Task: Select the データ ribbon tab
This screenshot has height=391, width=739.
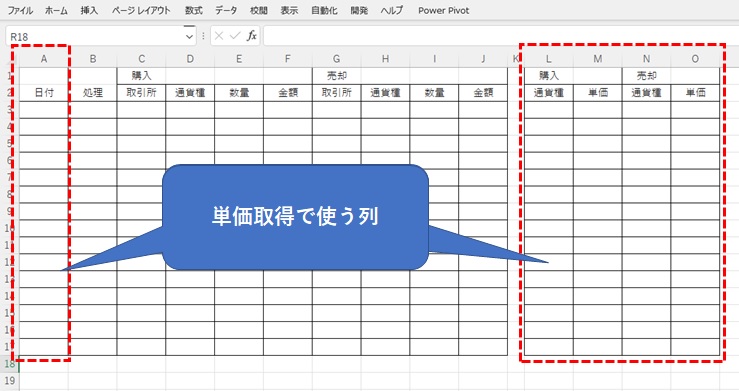Action: pos(226,10)
